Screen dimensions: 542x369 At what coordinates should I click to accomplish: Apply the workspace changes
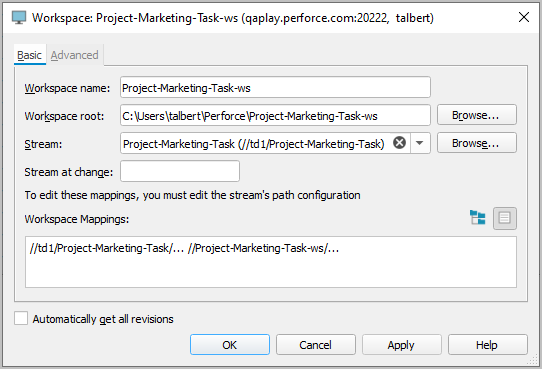point(402,344)
